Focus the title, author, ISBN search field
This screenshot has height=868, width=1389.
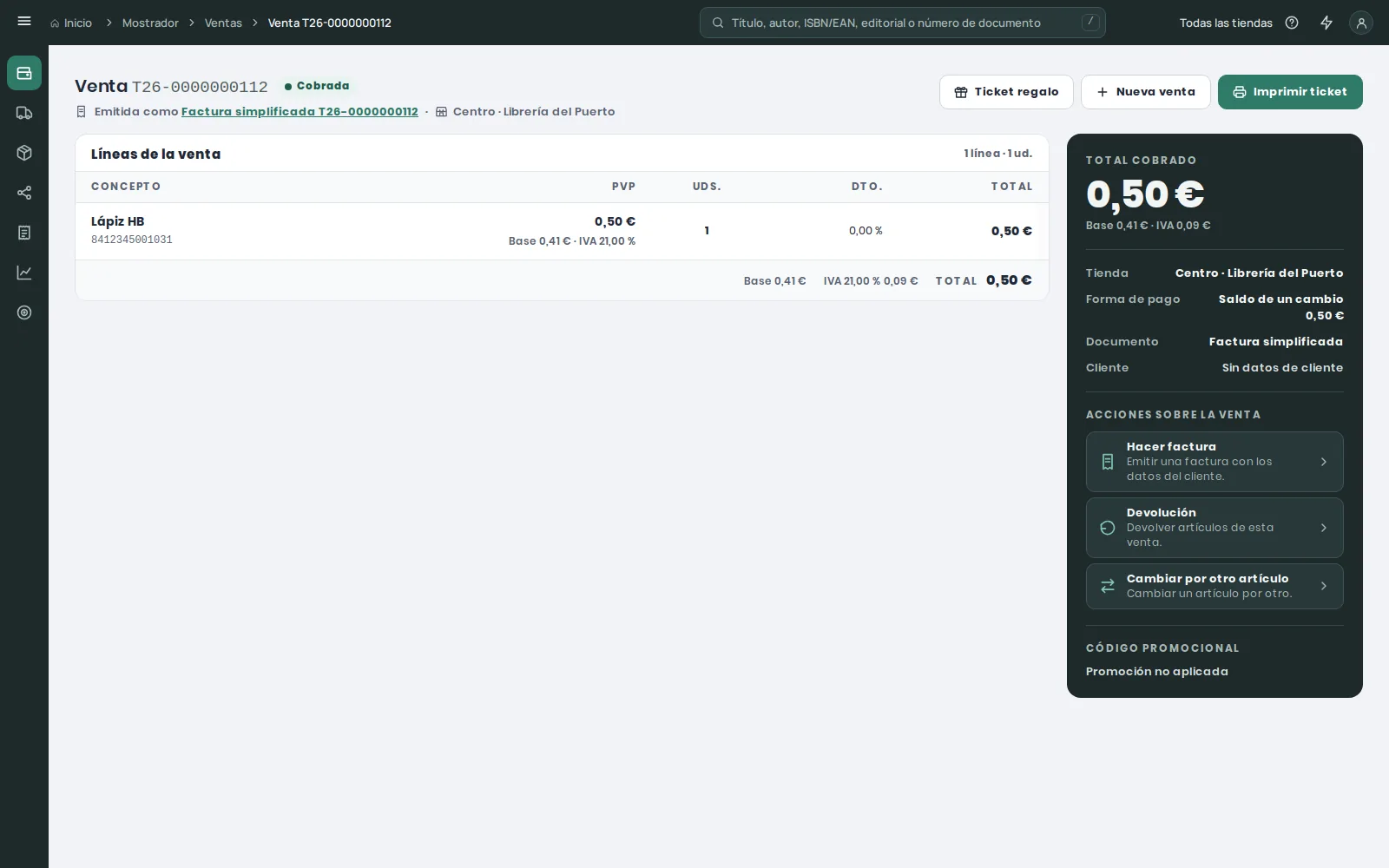[x=903, y=23]
